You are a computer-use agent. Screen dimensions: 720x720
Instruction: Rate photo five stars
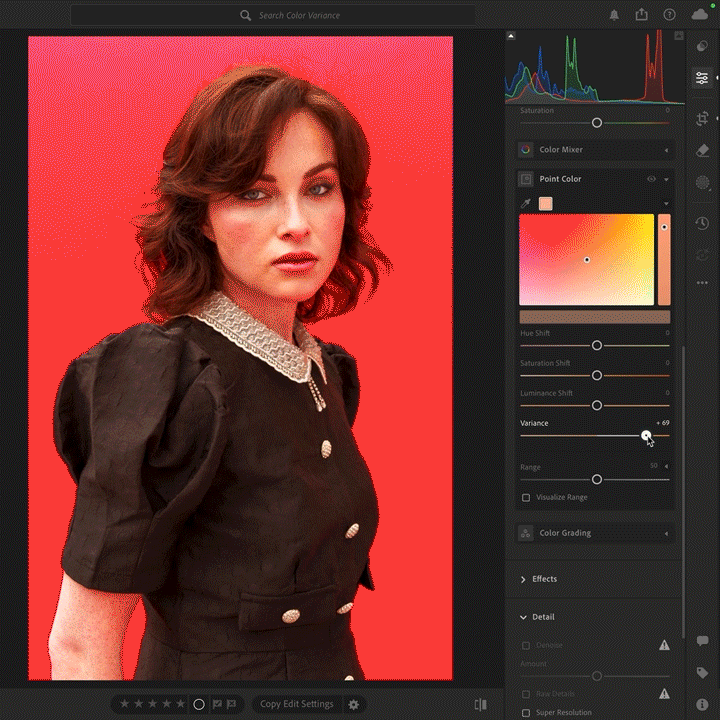click(x=181, y=704)
